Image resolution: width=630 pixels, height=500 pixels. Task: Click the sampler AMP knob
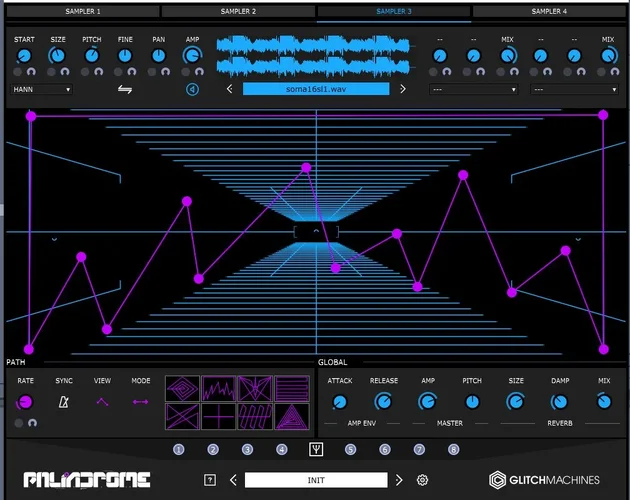(x=192, y=56)
